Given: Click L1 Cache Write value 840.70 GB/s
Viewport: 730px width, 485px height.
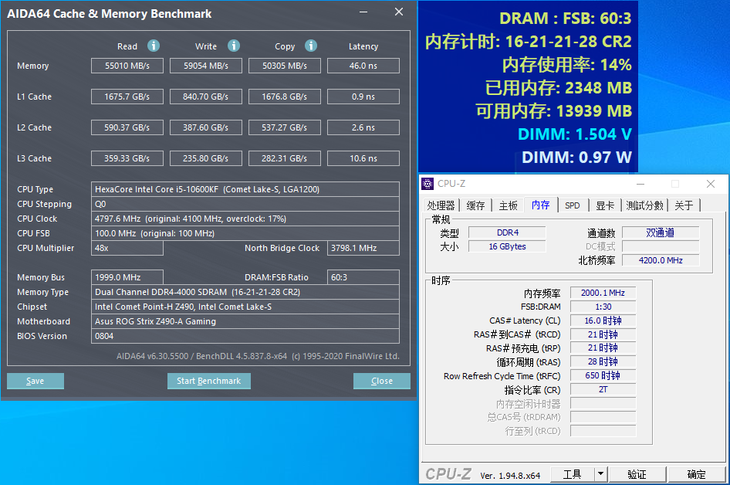Looking at the screenshot, I should (x=206, y=96).
